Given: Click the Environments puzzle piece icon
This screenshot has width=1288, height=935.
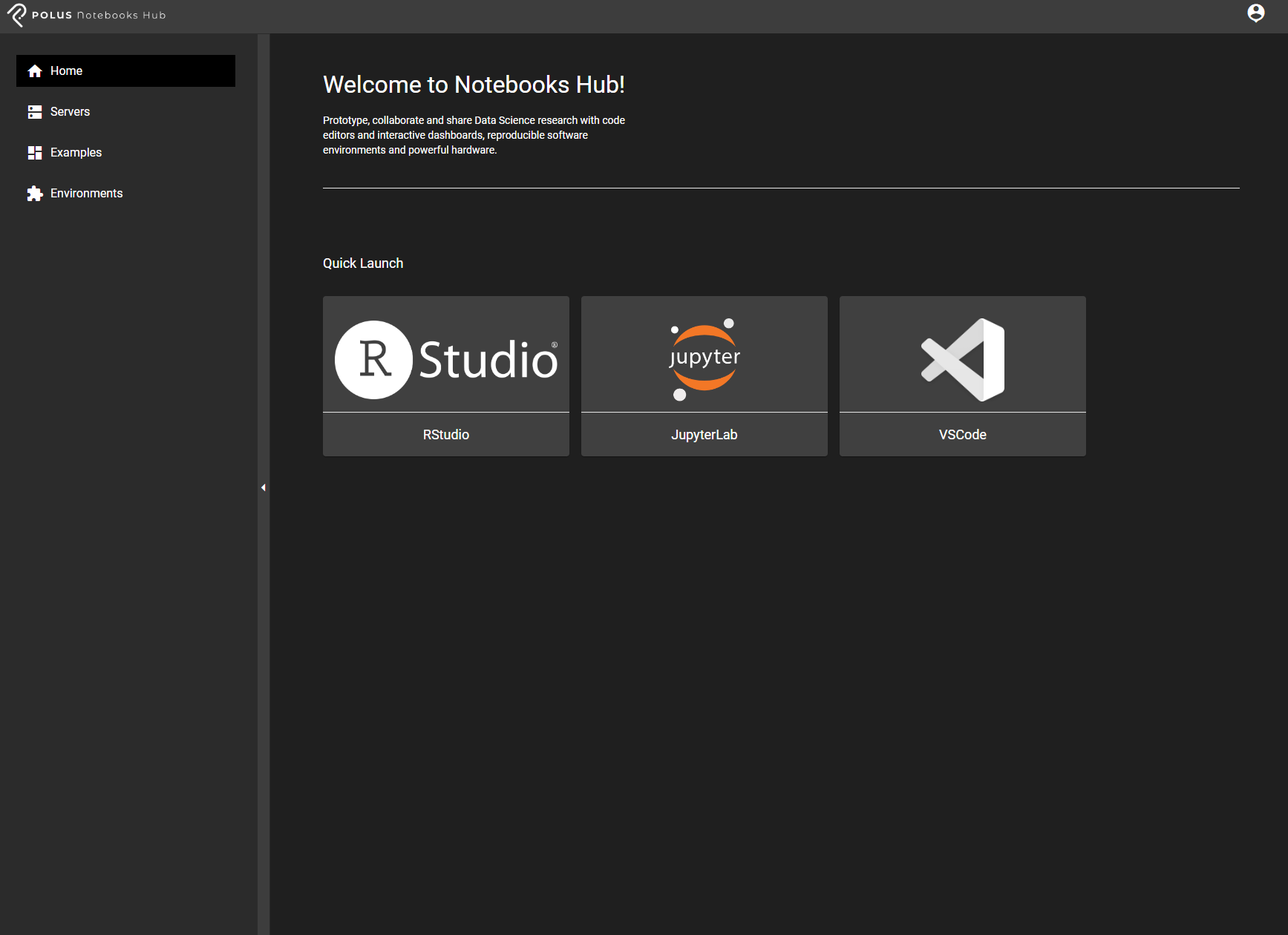Looking at the screenshot, I should coord(35,194).
